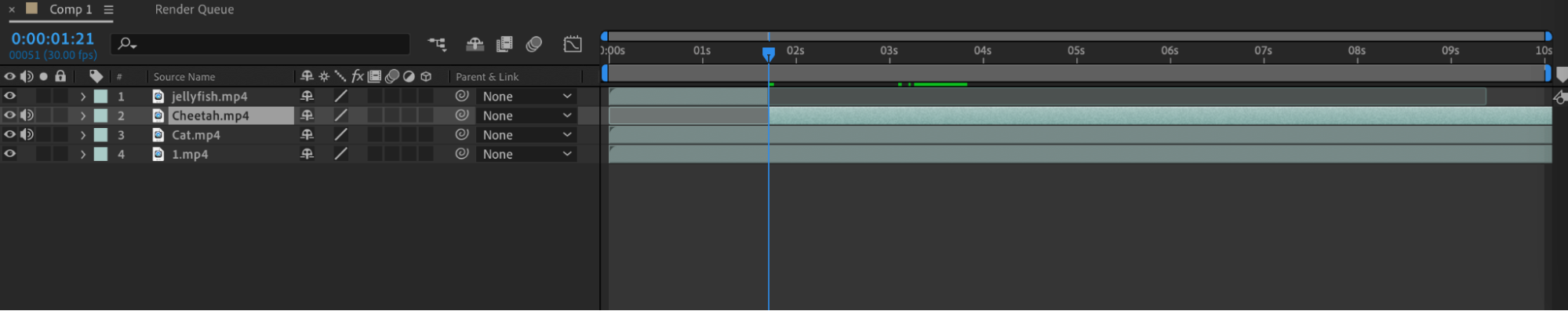Change the label color swatch of jellyfish.mp4
Screen dimensions: 1568x311
tap(100, 96)
